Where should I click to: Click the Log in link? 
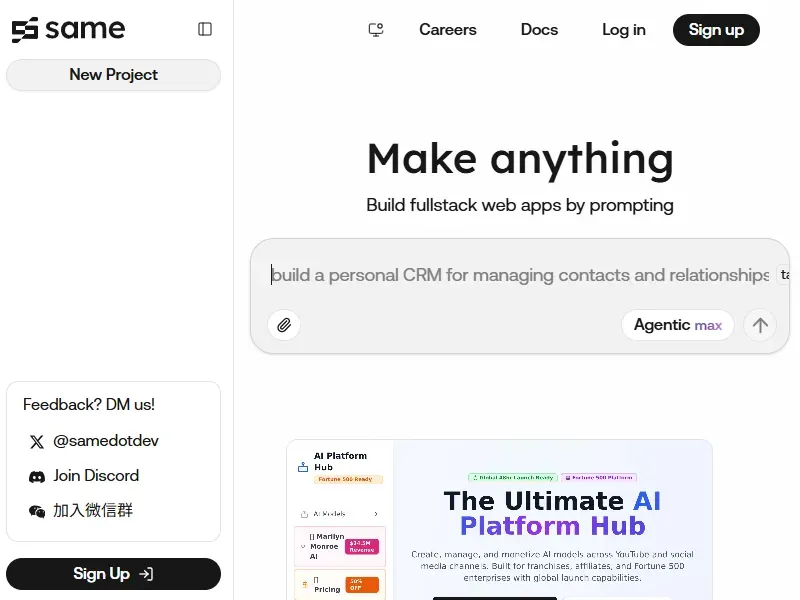pos(624,30)
